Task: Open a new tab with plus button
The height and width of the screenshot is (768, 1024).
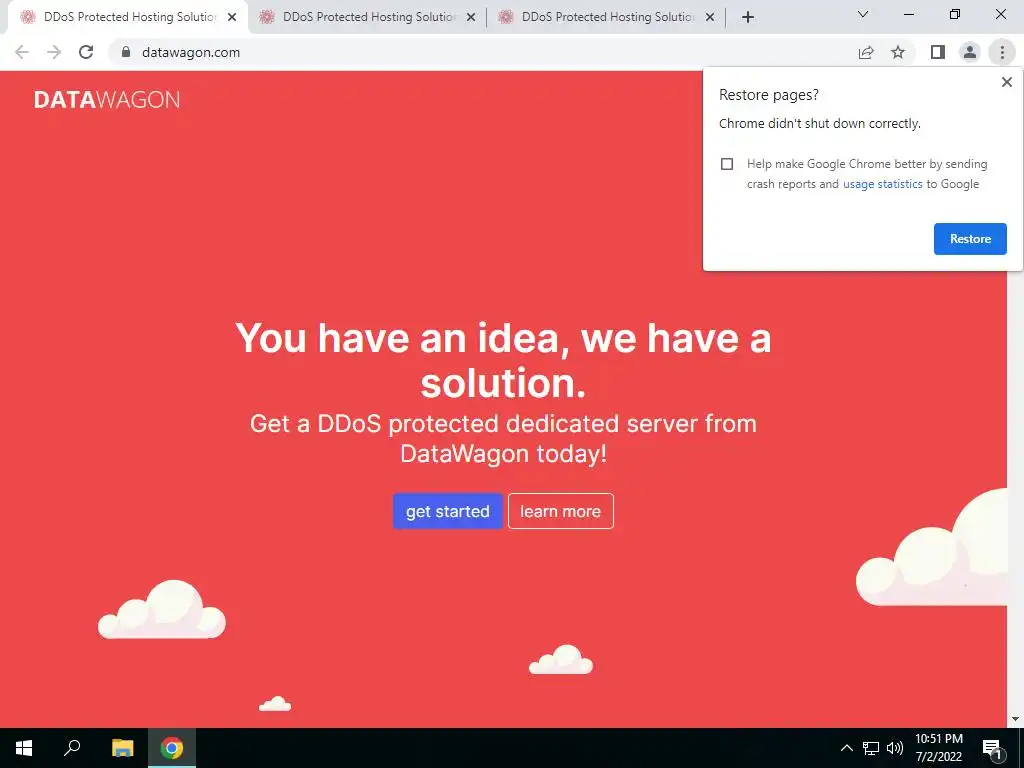Action: point(748,17)
